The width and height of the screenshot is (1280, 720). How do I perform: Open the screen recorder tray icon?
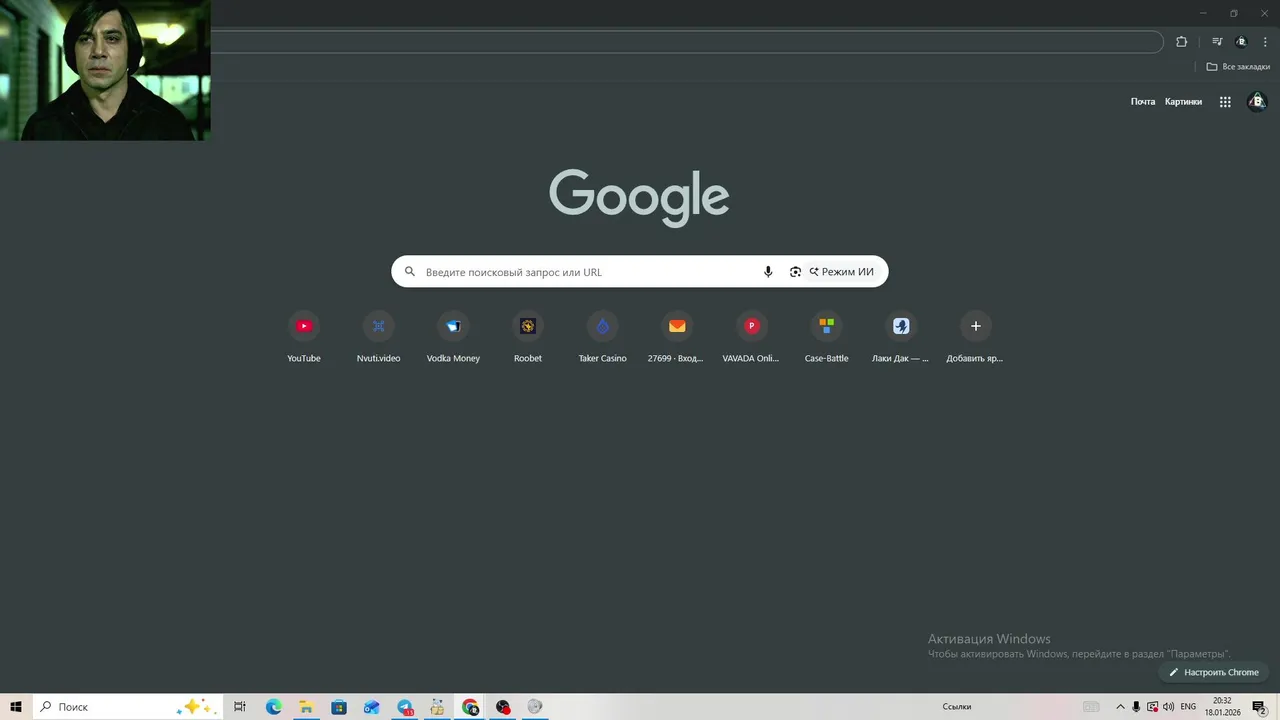(1152, 707)
